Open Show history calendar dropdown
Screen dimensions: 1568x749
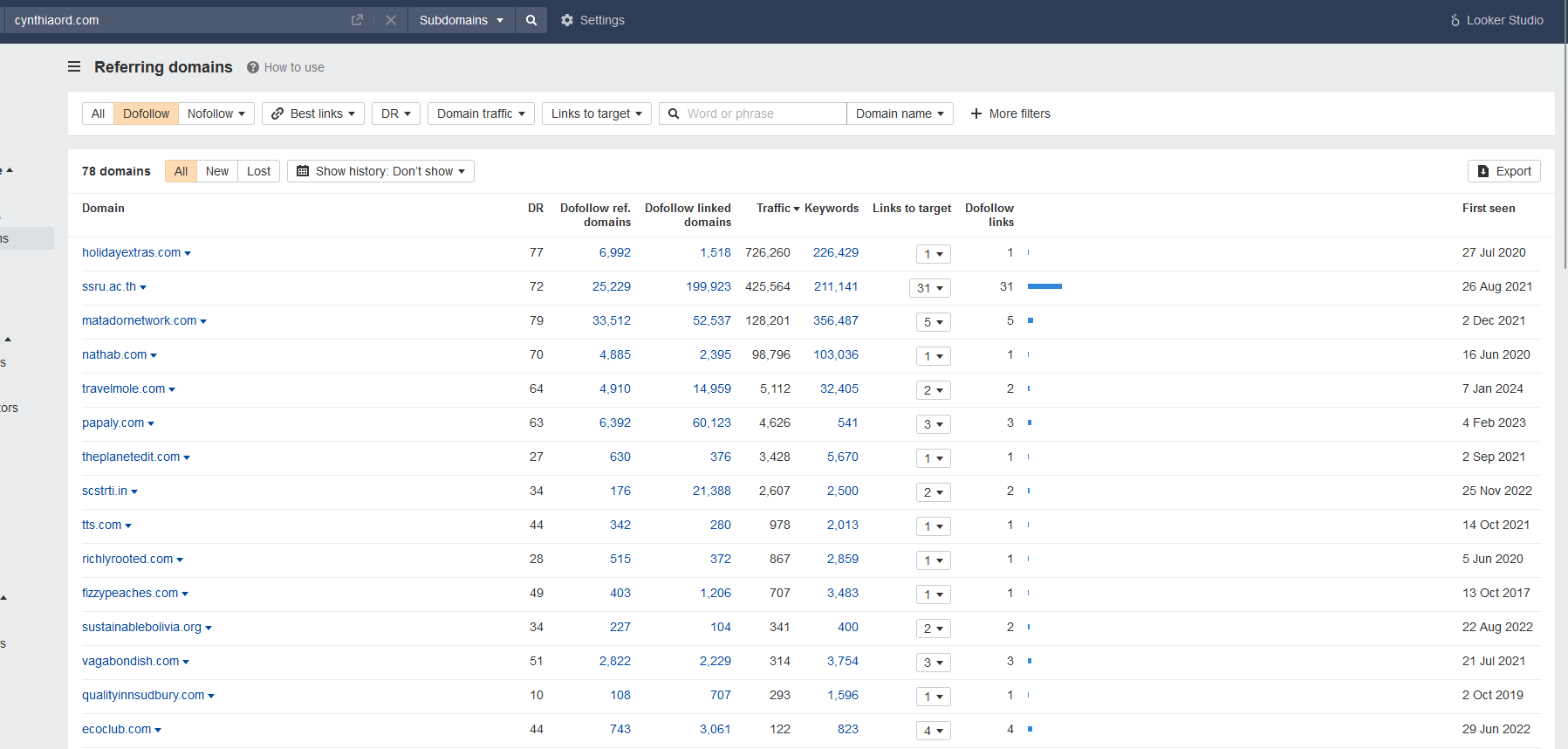380,171
